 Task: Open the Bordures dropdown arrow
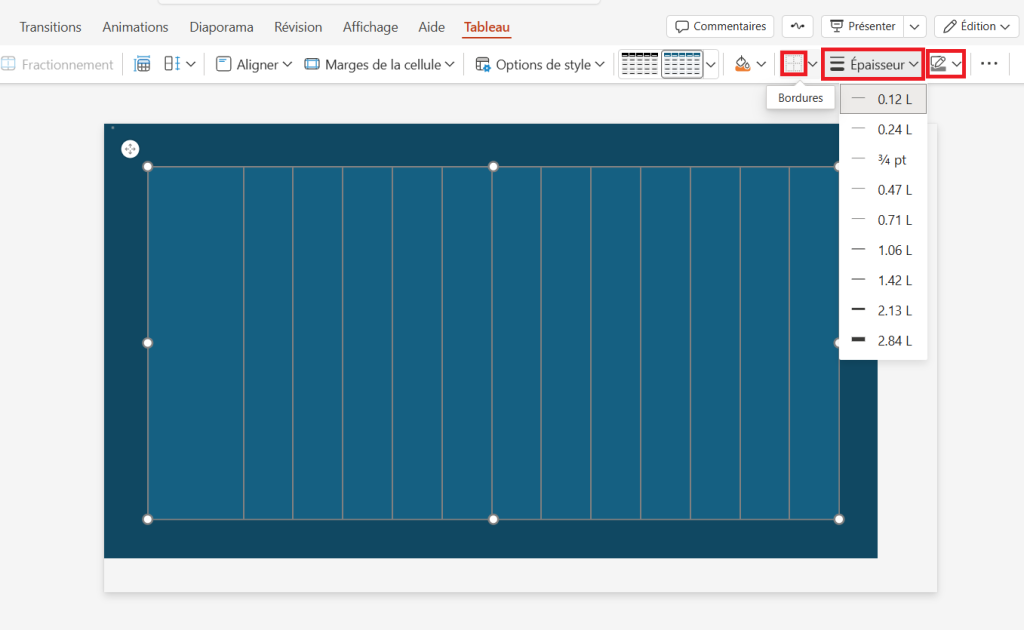[x=812, y=64]
